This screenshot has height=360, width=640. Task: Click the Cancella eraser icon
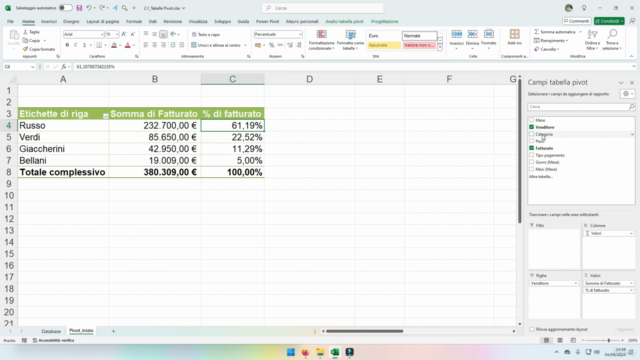pyautogui.click(x=536, y=49)
